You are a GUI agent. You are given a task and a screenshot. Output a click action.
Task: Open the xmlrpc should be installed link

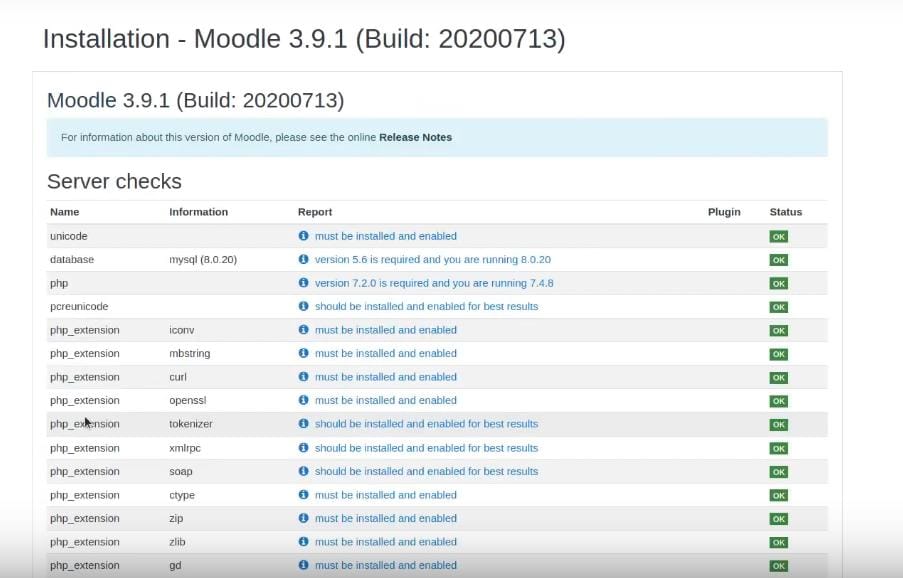click(x=426, y=448)
